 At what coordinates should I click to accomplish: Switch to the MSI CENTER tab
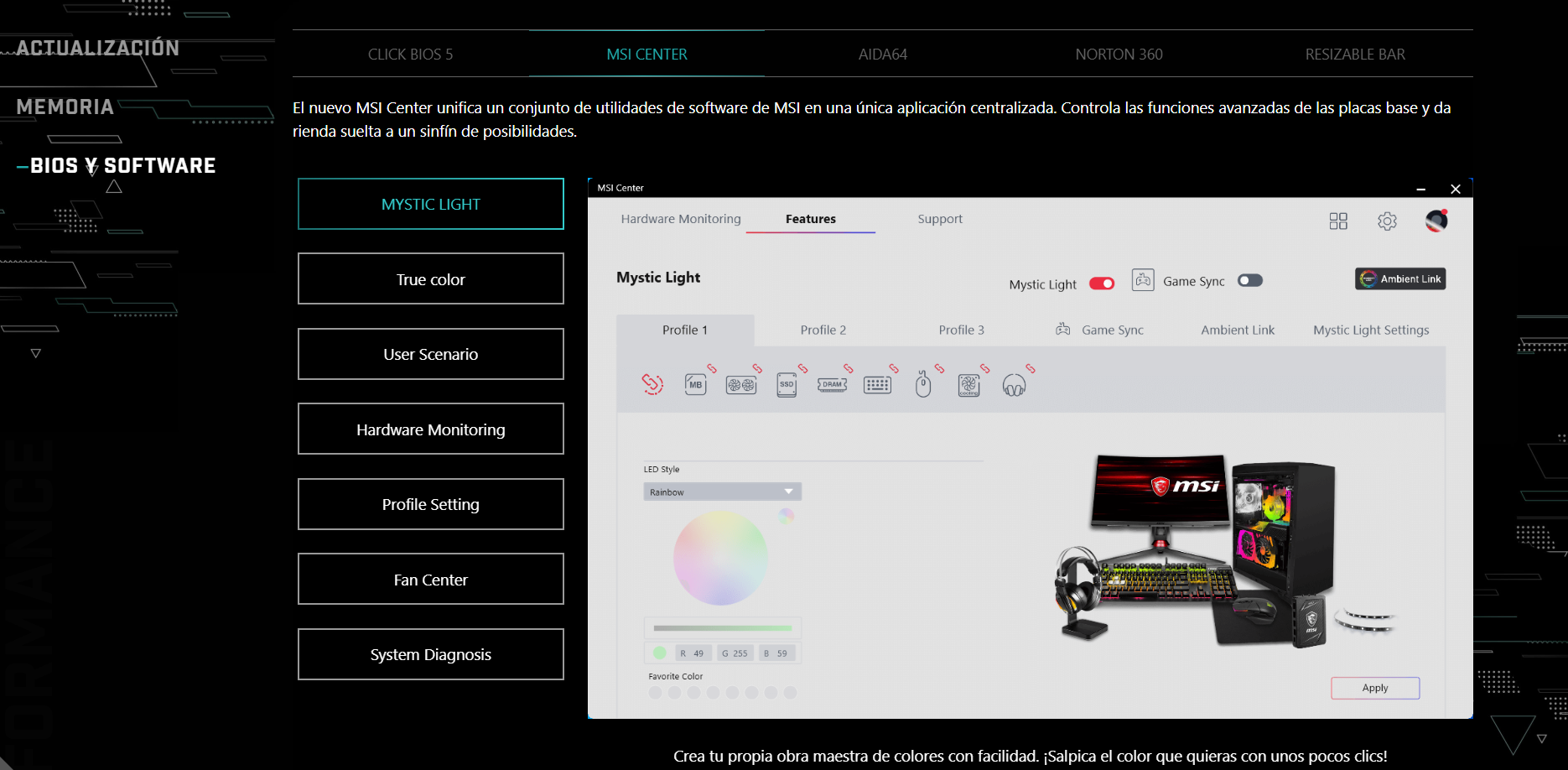pos(646,55)
